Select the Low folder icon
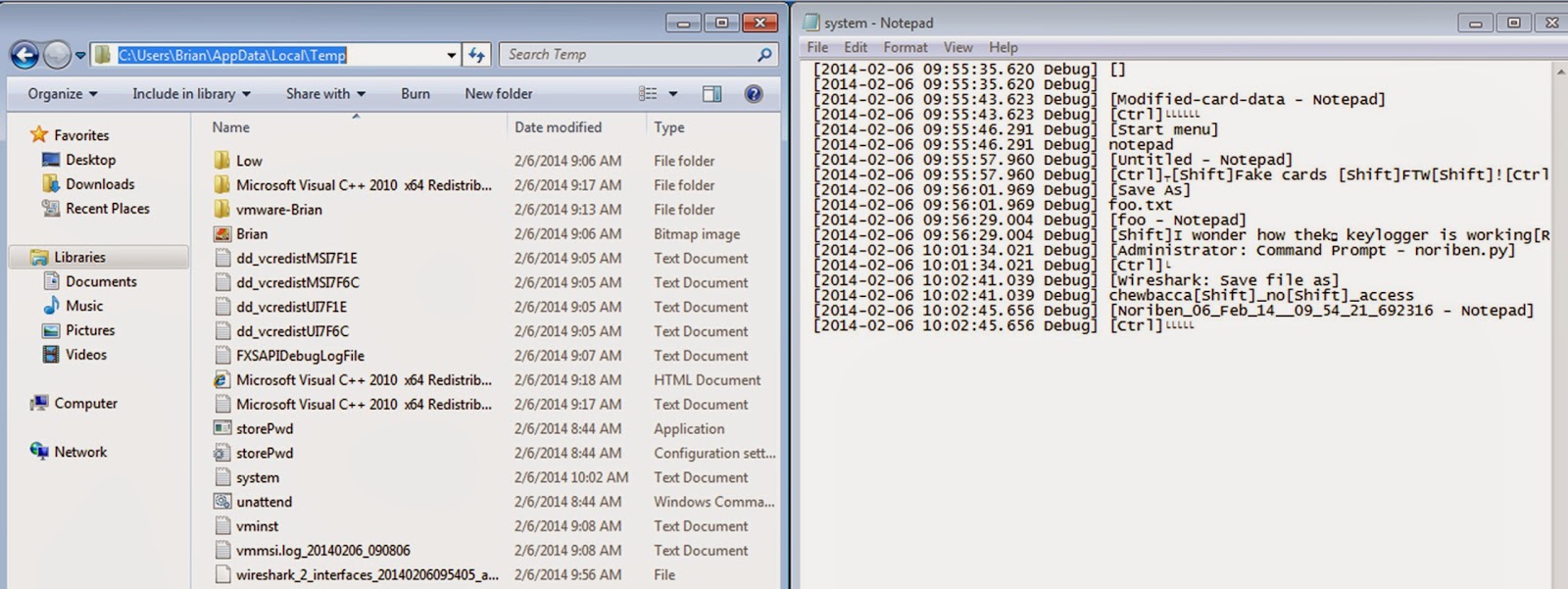 click(222, 160)
